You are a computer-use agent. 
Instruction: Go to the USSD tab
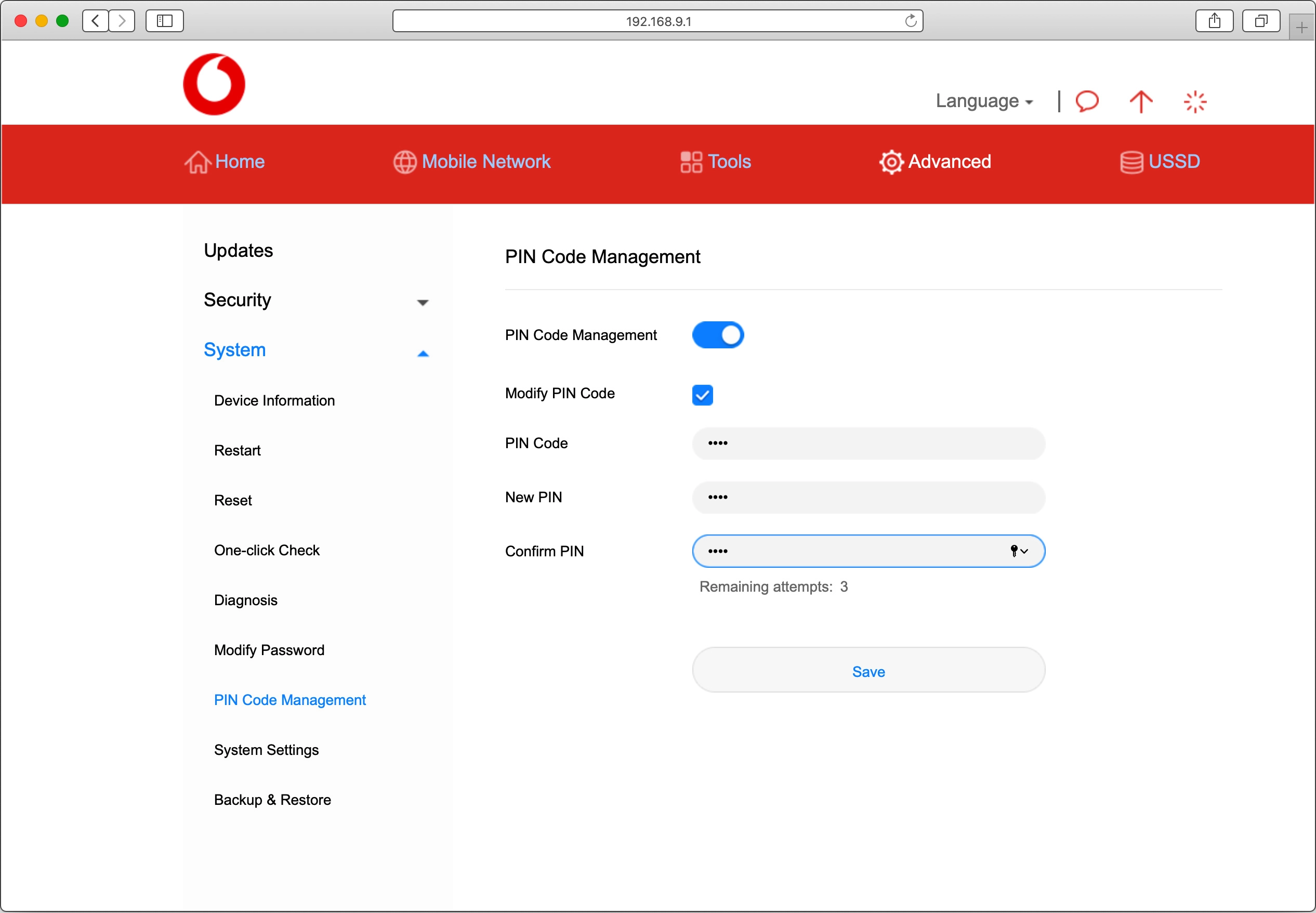[x=1160, y=162]
